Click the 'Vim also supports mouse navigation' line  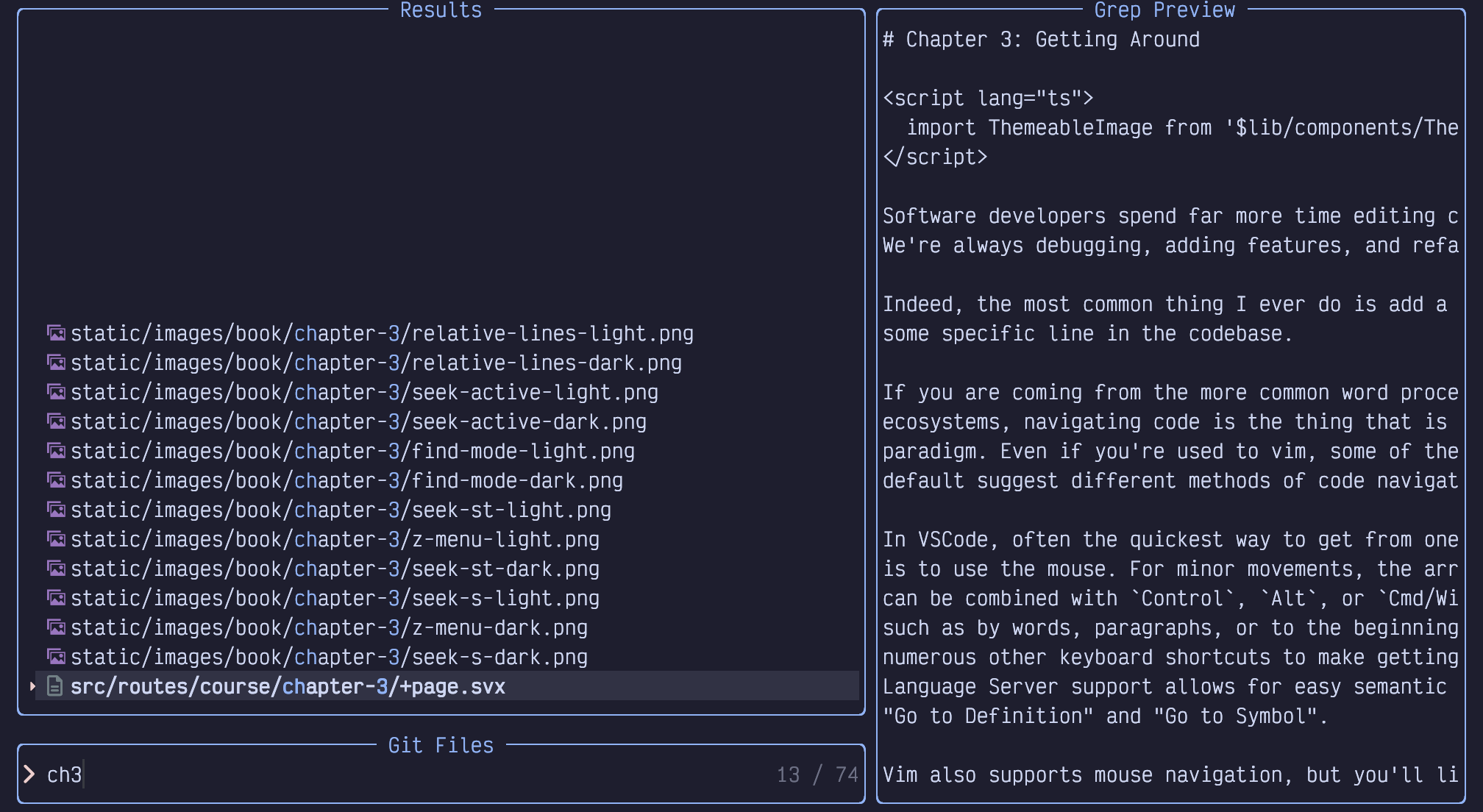point(1170,774)
